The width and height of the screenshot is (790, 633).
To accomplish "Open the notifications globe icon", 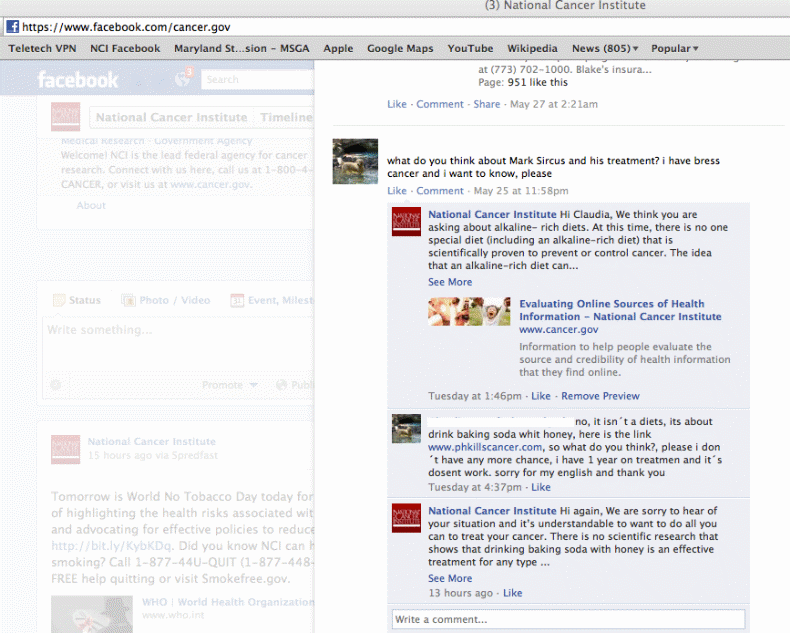I will [181, 79].
